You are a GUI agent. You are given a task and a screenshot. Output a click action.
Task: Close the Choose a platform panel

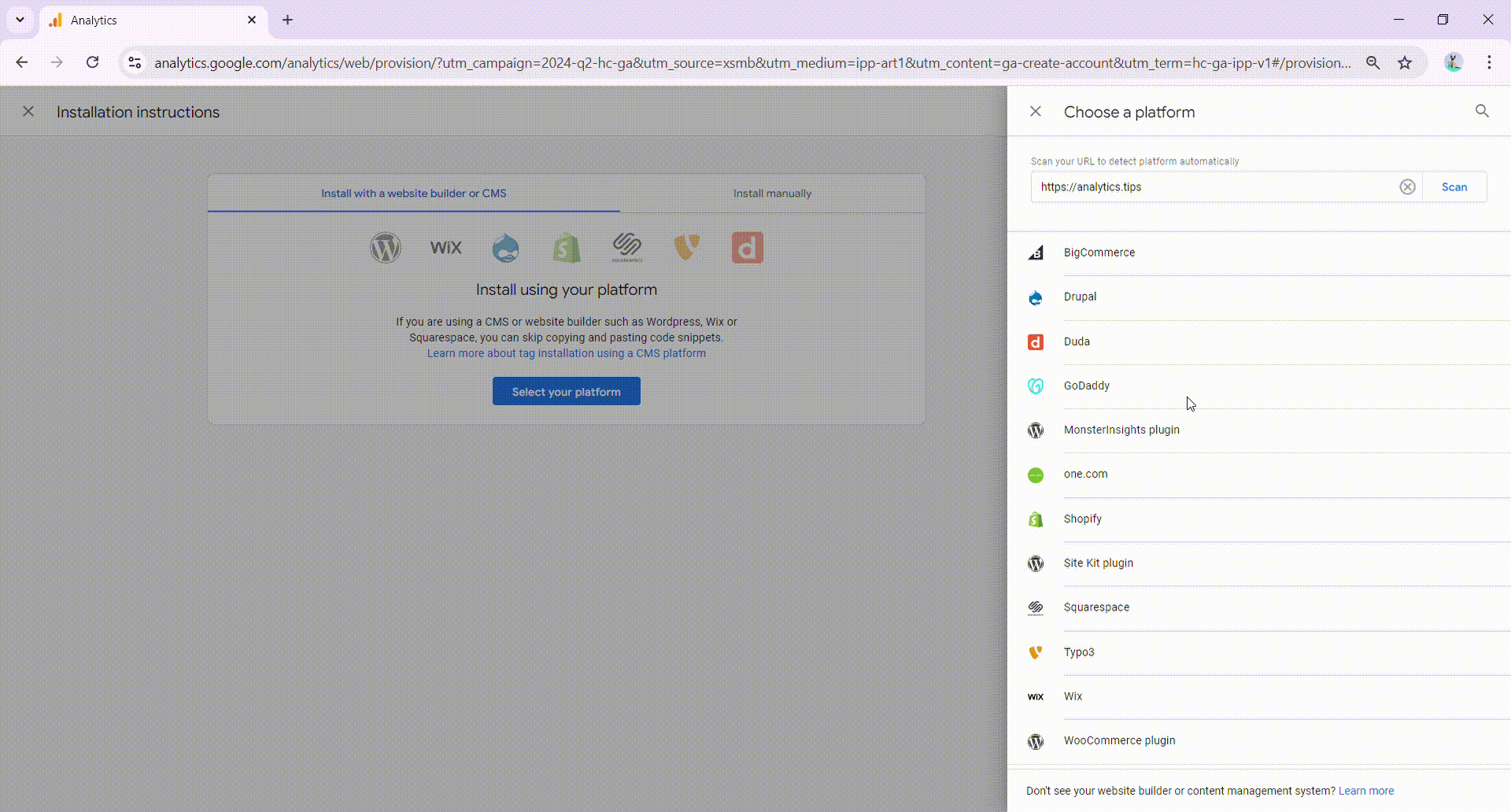[1036, 112]
